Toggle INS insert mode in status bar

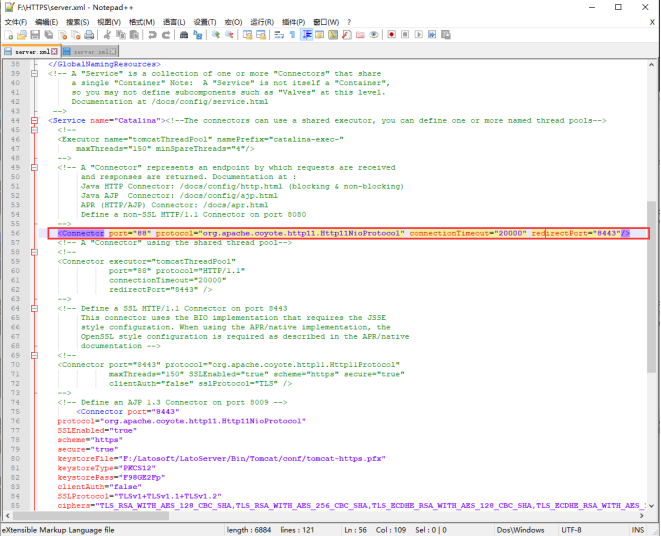(638, 530)
